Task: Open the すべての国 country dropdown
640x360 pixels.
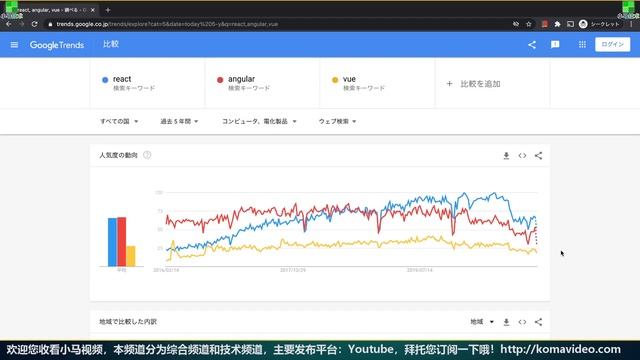Action: pyautogui.click(x=119, y=121)
